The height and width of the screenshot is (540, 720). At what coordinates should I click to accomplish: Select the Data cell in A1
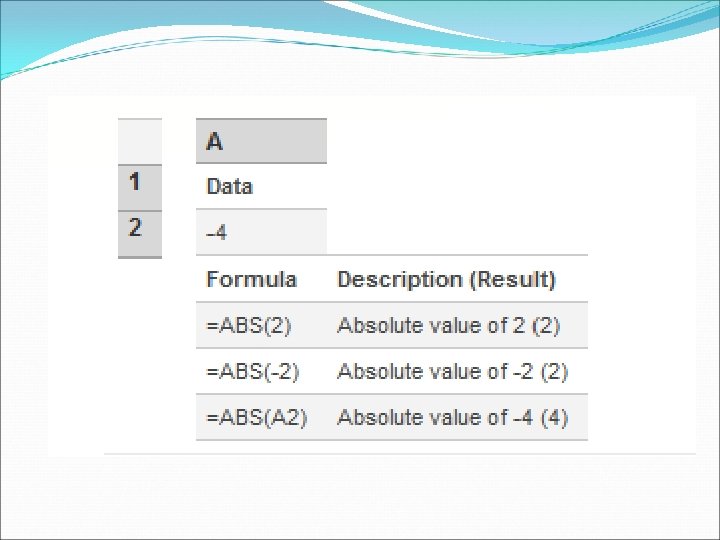pos(261,186)
